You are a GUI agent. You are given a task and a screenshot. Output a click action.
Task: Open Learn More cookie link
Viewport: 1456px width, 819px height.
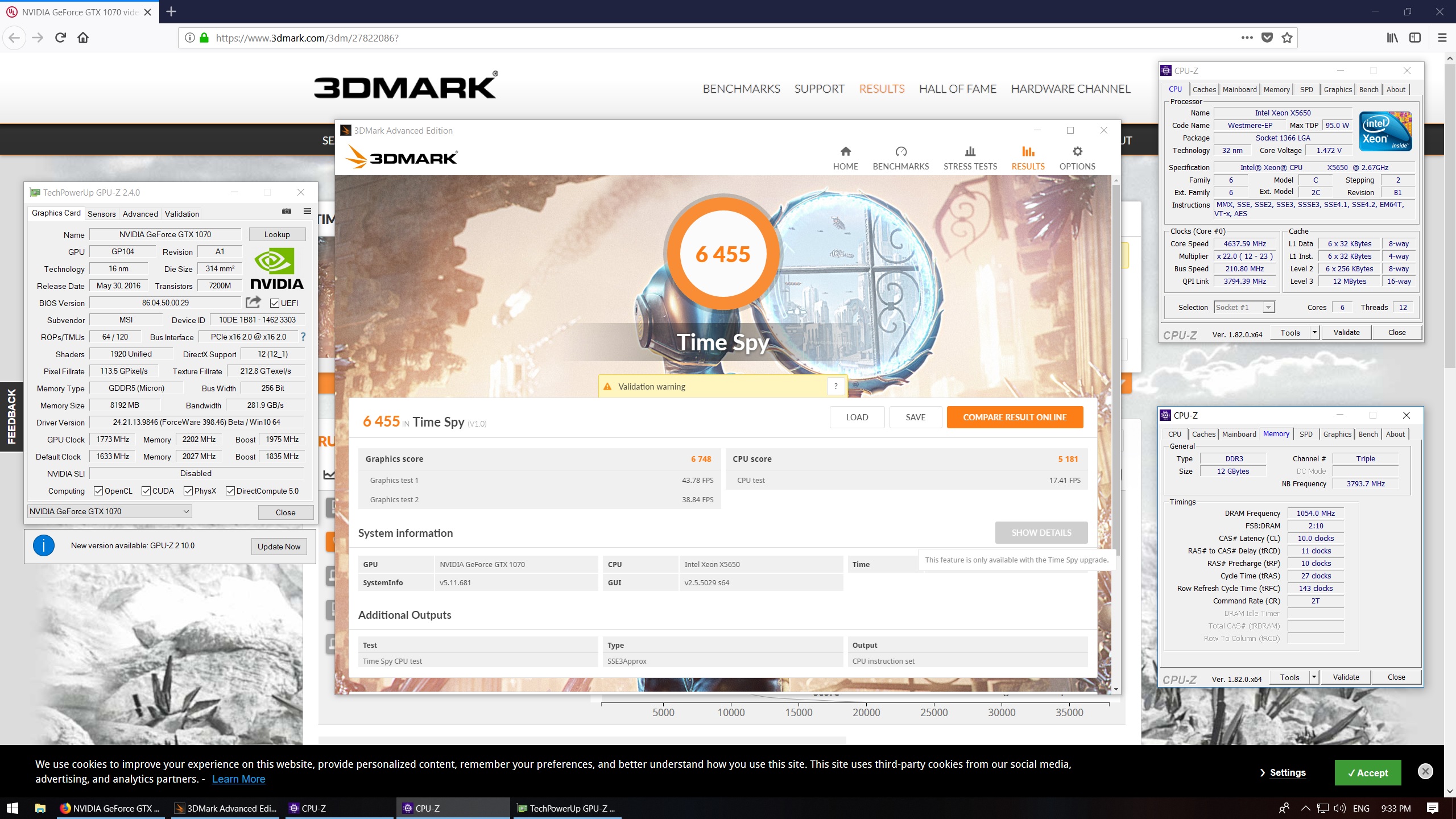coord(238,779)
